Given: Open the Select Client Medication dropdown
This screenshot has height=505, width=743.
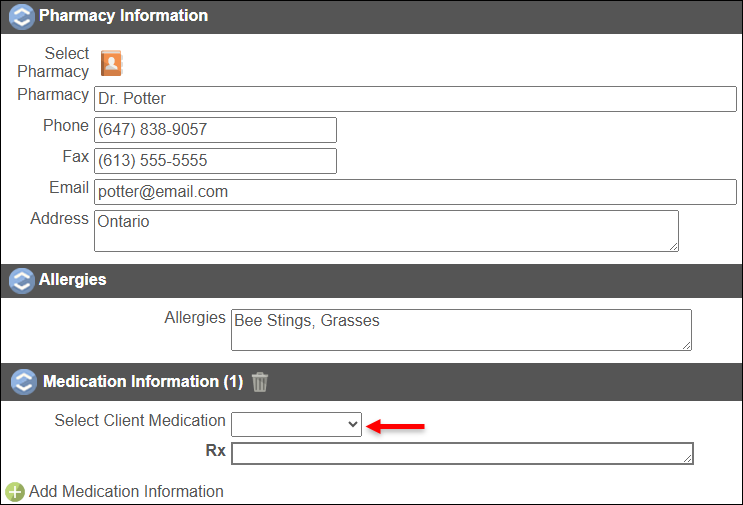Looking at the screenshot, I should [x=296, y=424].
